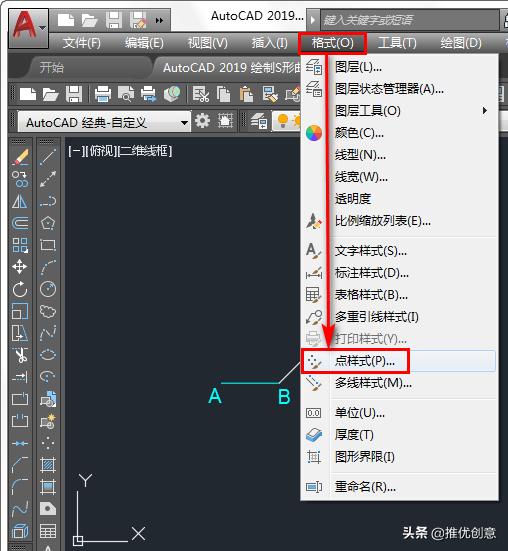Select the Rotate tool
The width and height of the screenshot is (508, 551).
click(x=20, y=289)
